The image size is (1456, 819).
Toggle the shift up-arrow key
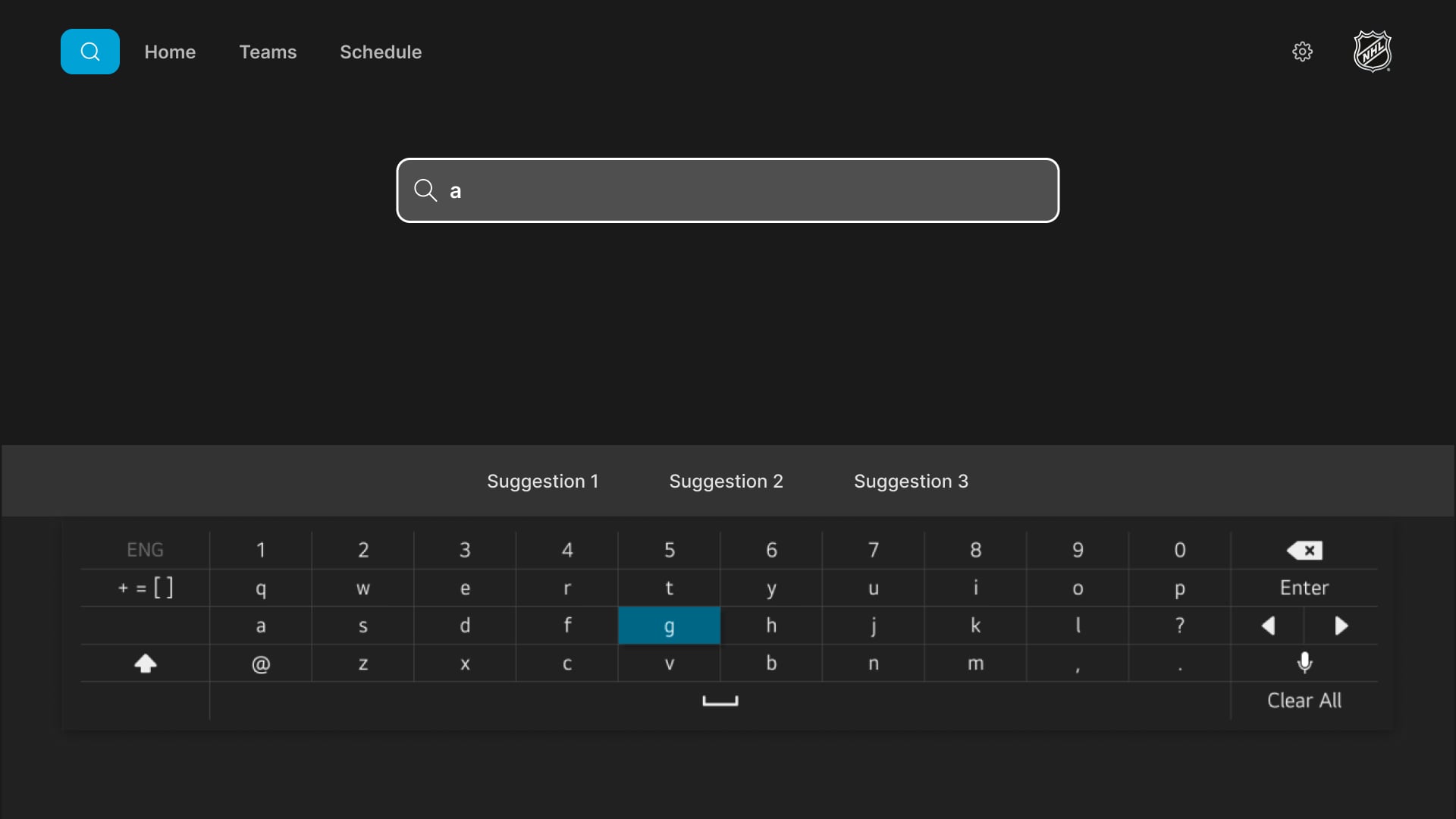click(x=145, y=664)
